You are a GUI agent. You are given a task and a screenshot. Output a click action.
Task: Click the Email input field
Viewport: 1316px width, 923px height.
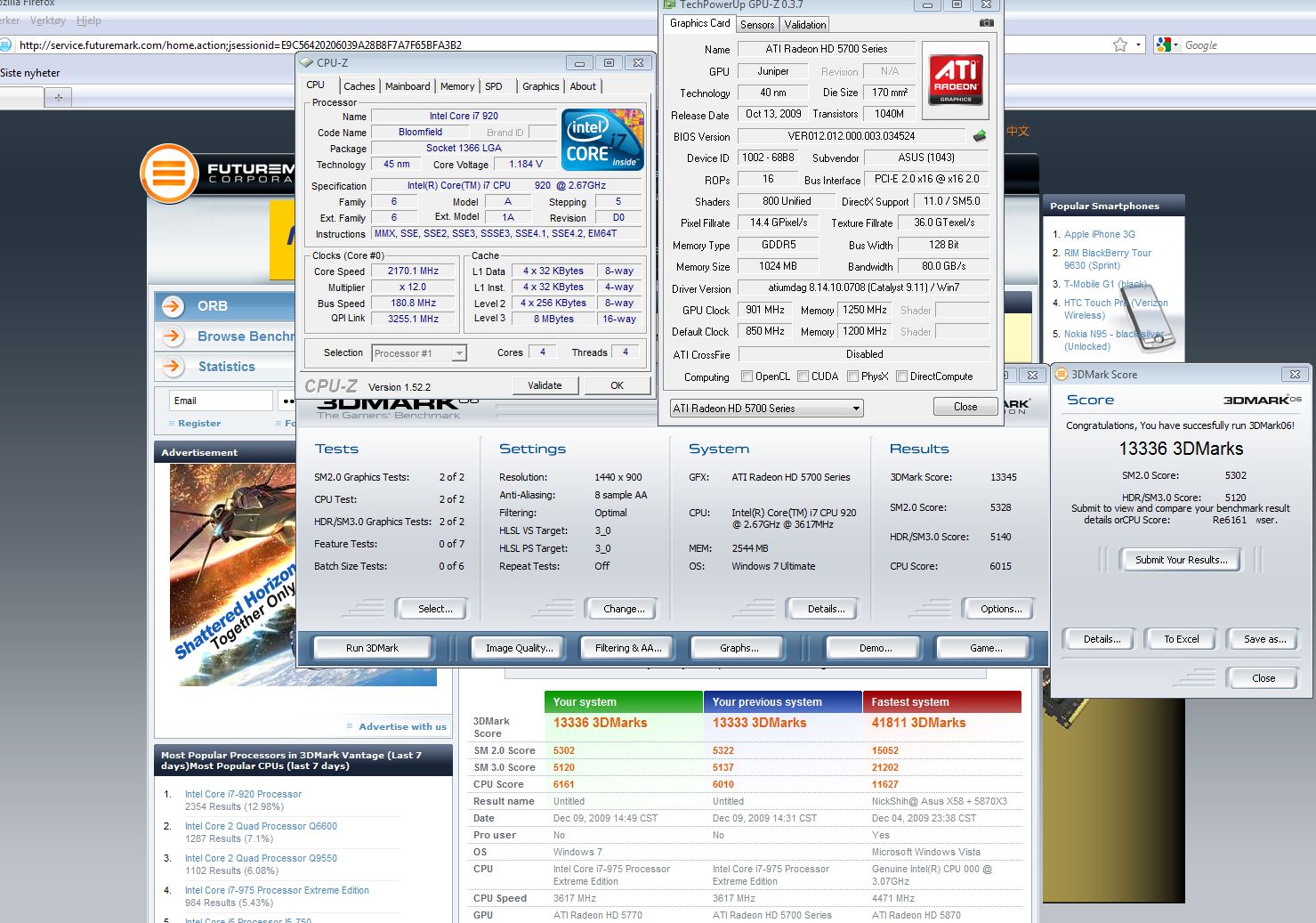click(221, 401)
